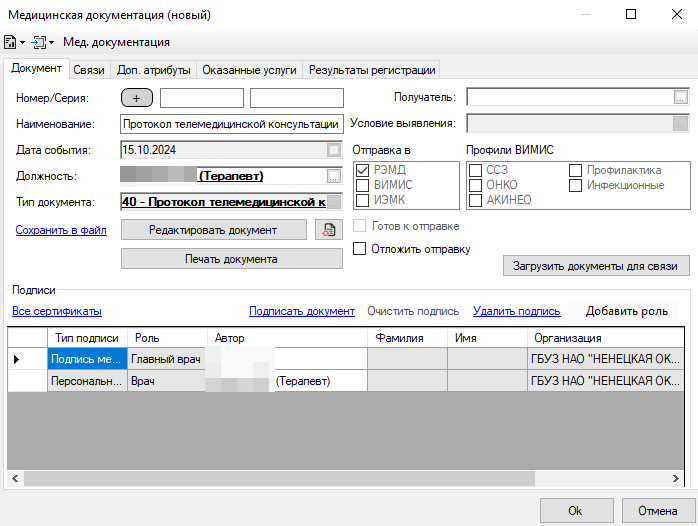Click the Мед. документация toolbar label

(x=116, y=42)
